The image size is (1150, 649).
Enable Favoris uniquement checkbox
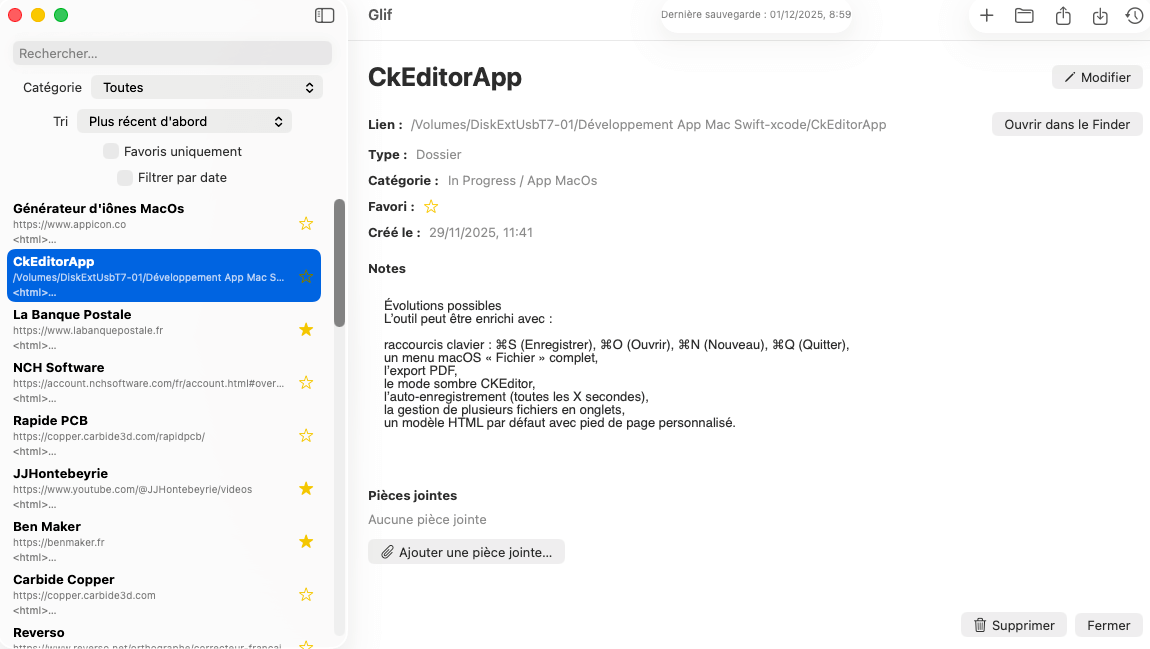point(111,152)
